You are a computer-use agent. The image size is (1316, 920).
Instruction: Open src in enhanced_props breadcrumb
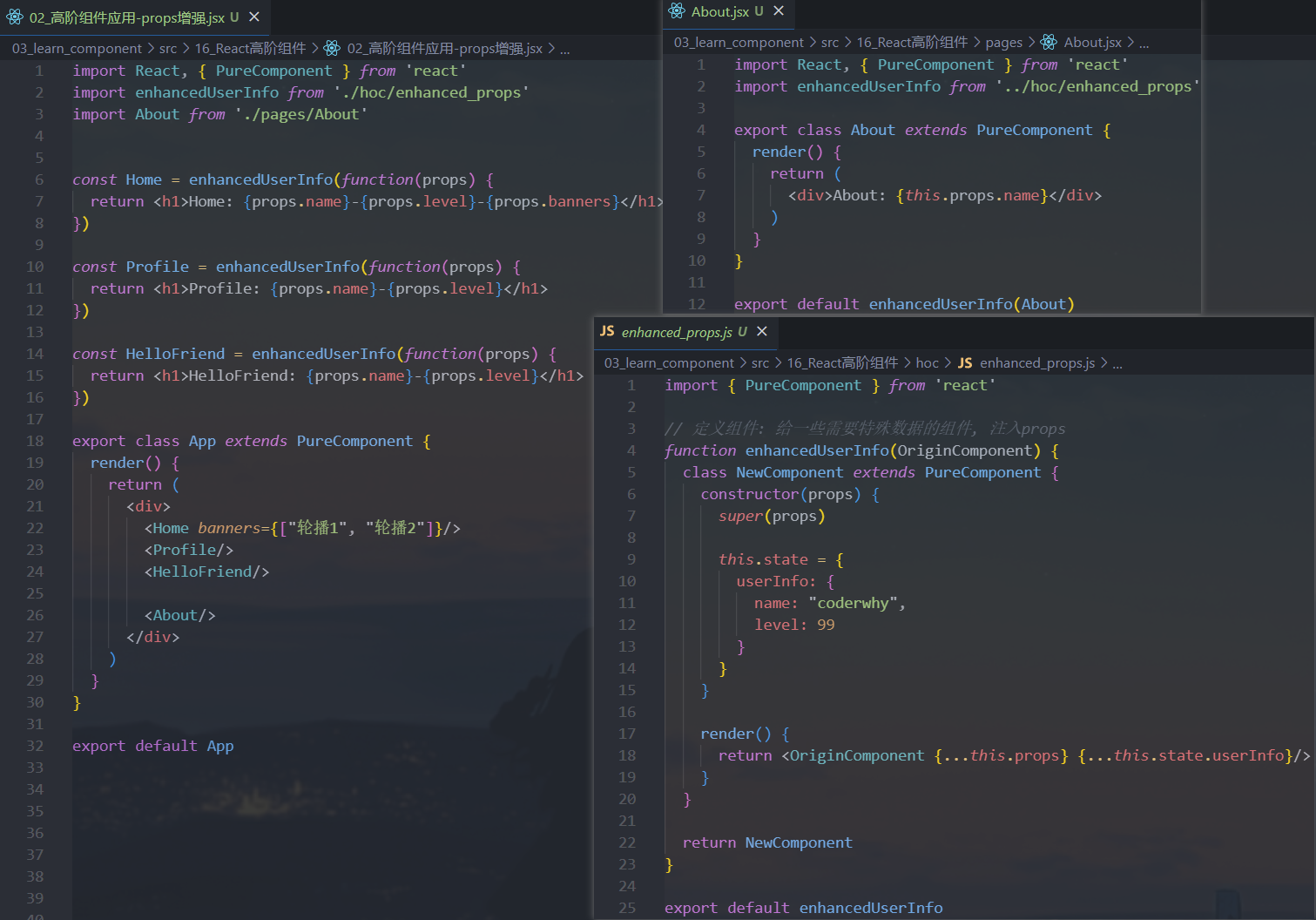760,362
